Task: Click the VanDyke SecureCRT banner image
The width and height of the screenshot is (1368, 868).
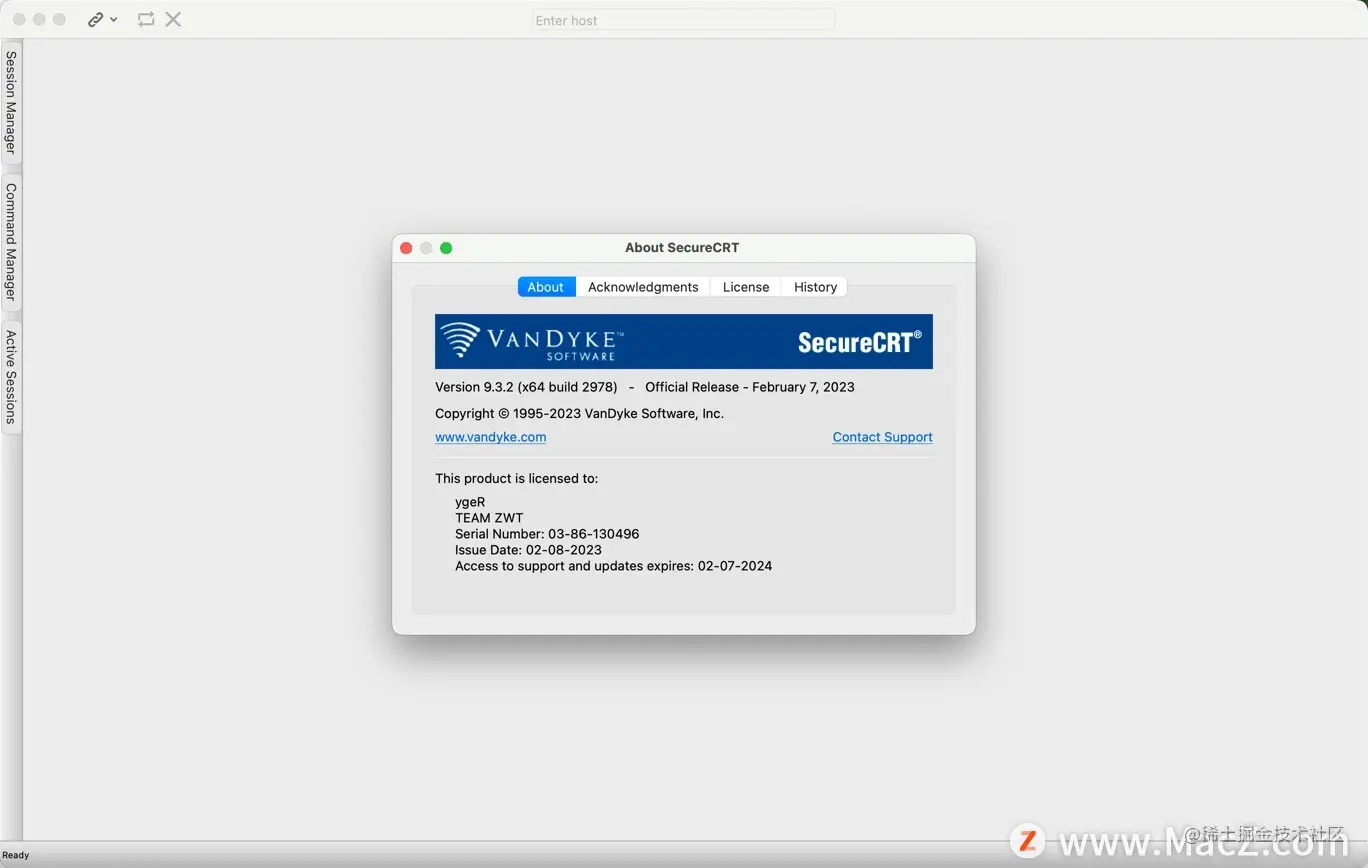Action: 684,342
